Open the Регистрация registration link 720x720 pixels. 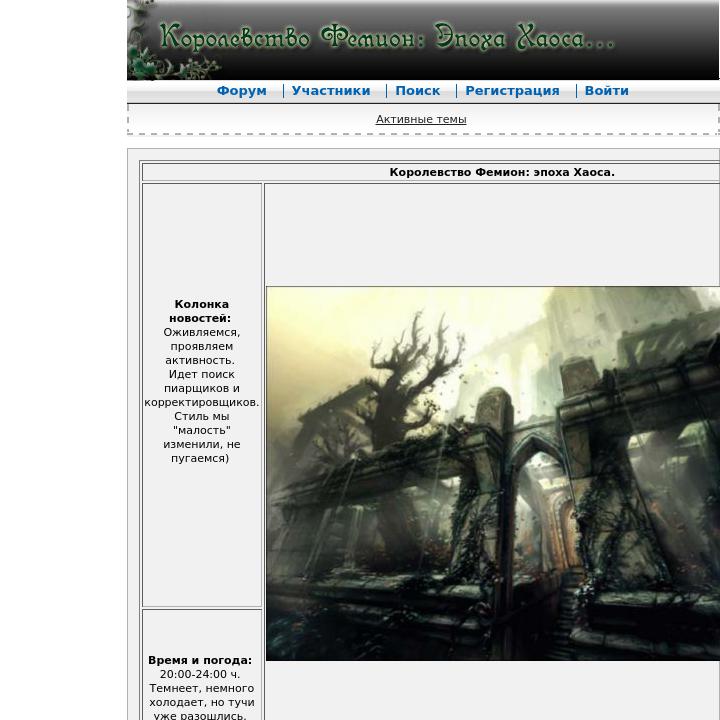coord(512,91)
